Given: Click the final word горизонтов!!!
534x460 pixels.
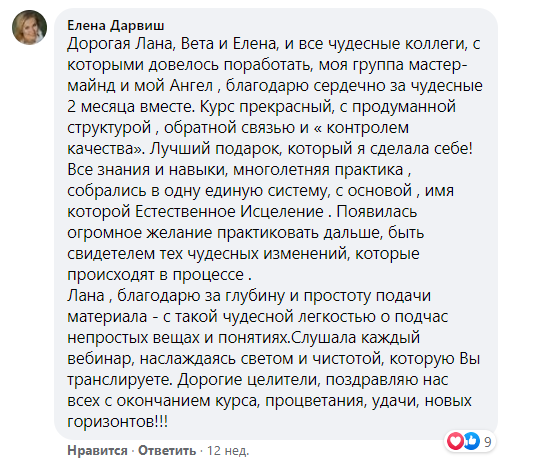Looking at the screenshot, I should (117, 422).
